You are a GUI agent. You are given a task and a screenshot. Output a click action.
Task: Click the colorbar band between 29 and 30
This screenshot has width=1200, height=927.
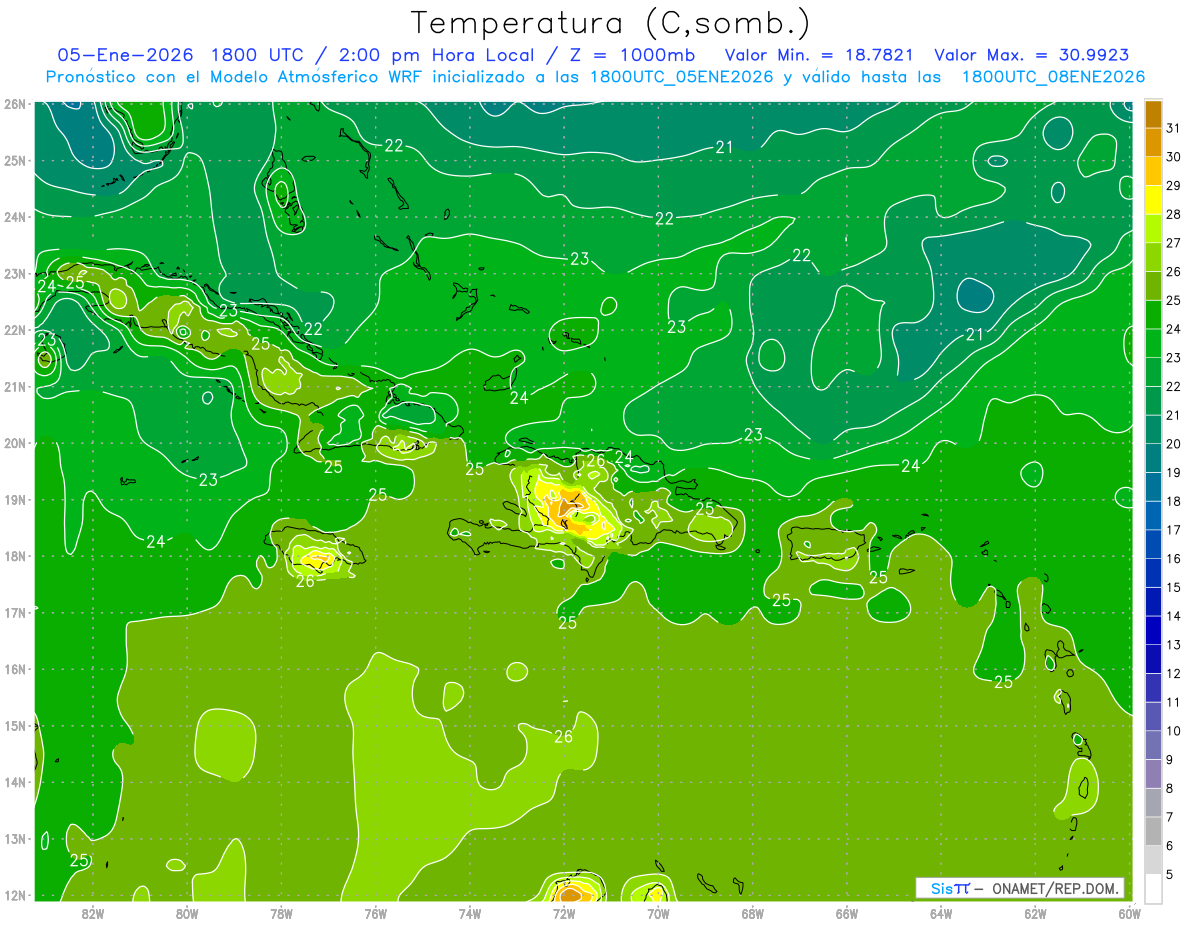[1153, 171]
